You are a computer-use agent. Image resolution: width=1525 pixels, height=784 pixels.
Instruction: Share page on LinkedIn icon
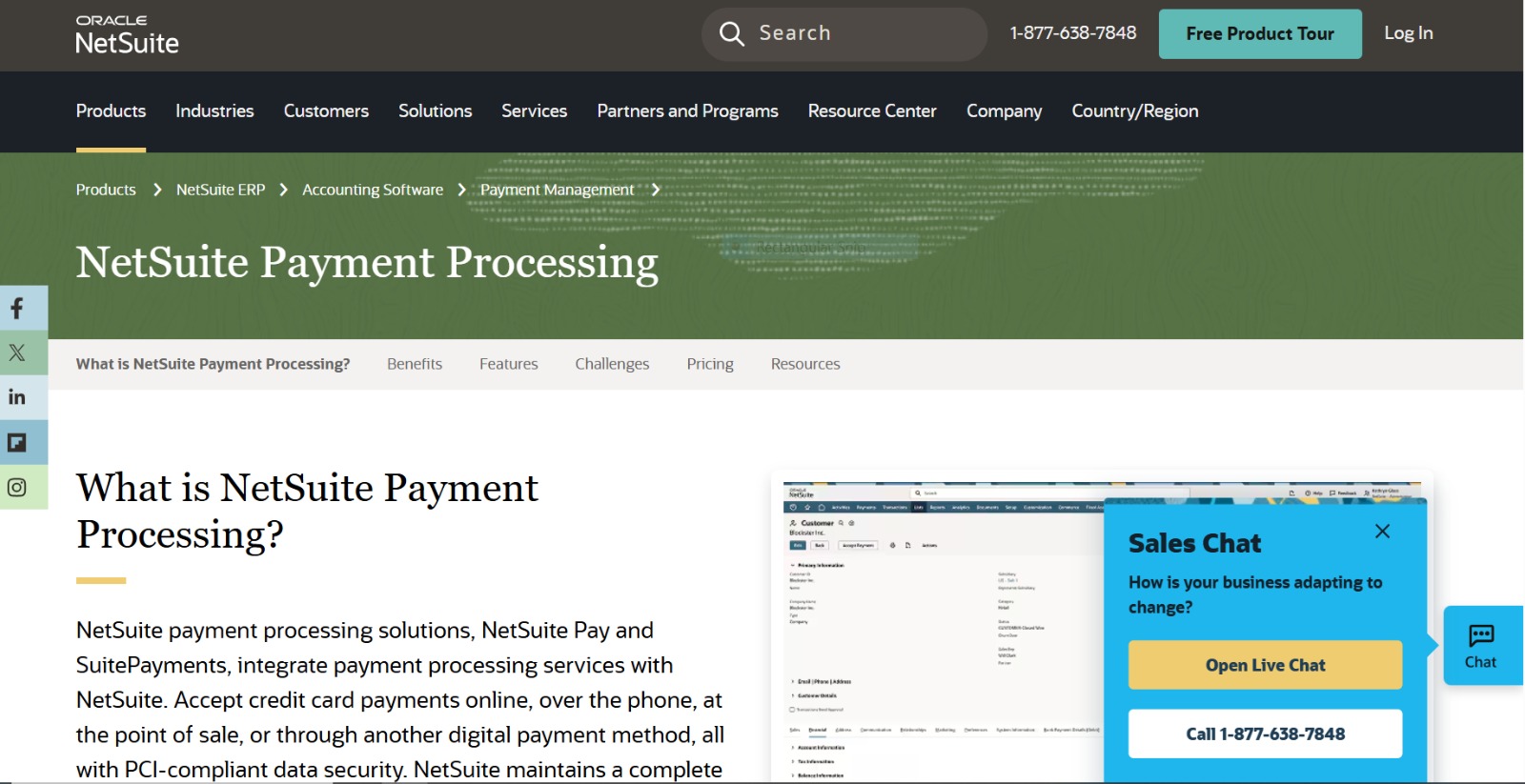(x=17, y=397)
